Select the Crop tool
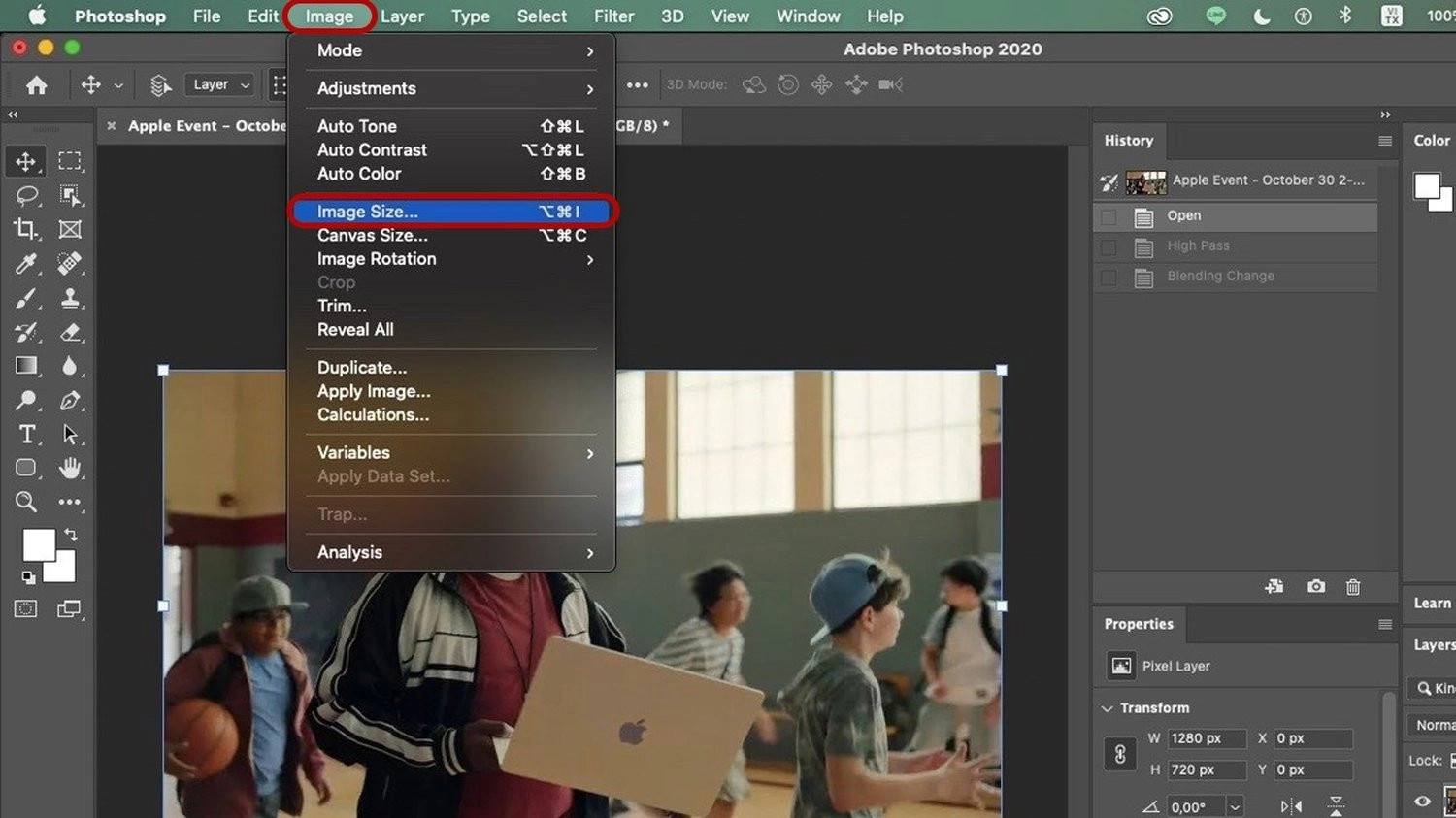This screenshot has height=818, width=1456. (26, 229)
